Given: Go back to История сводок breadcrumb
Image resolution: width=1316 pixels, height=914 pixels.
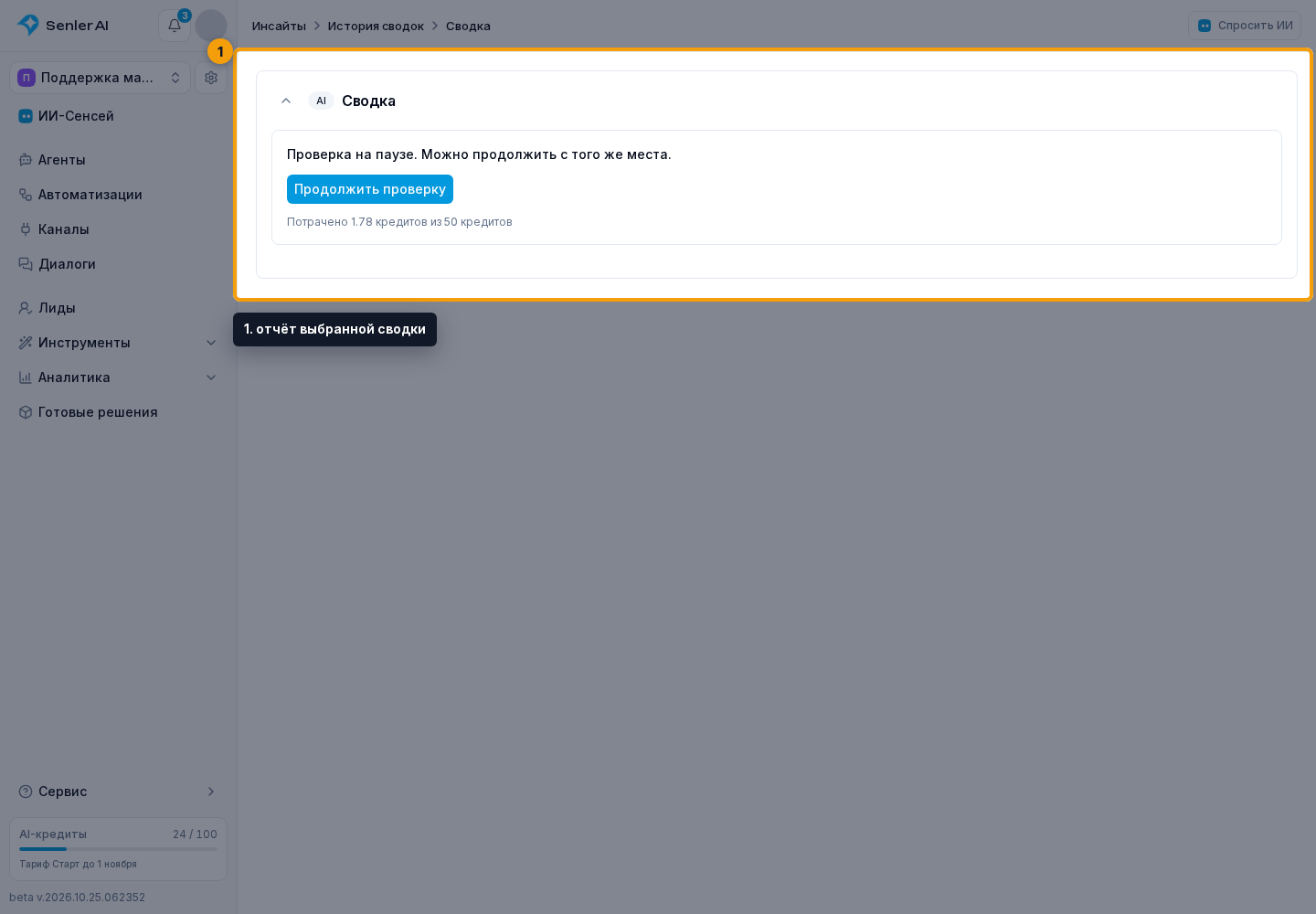Looking at the screenshot, I should click(376, 26).
